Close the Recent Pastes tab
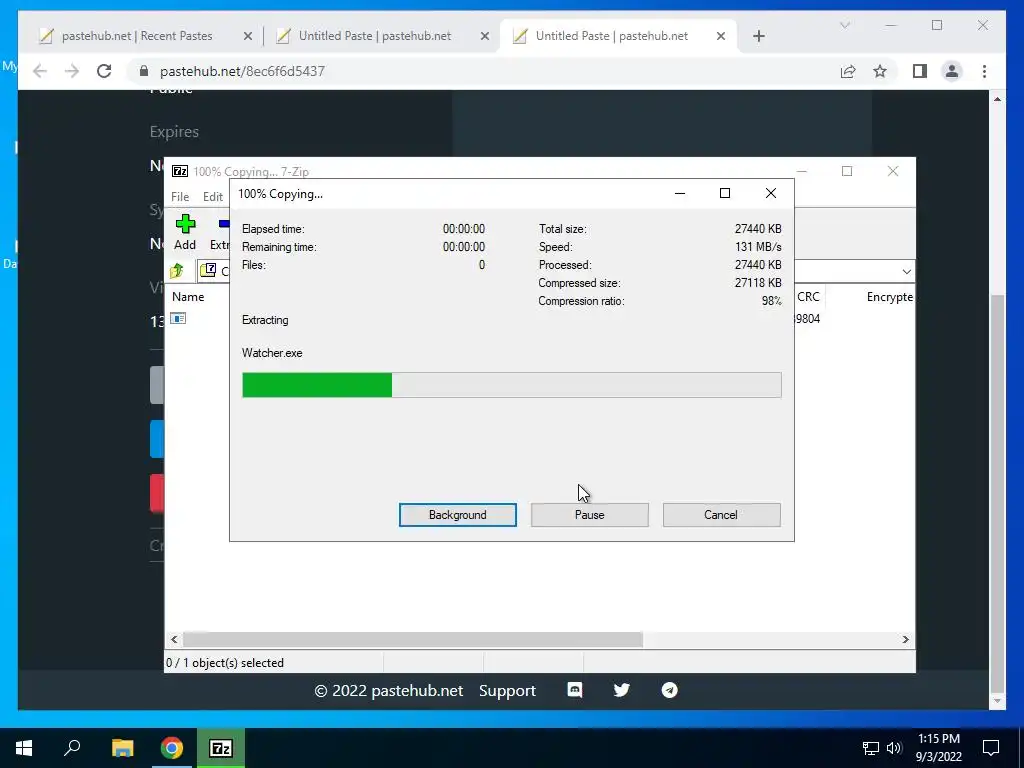1024x768 pixels. pos(248,36)
